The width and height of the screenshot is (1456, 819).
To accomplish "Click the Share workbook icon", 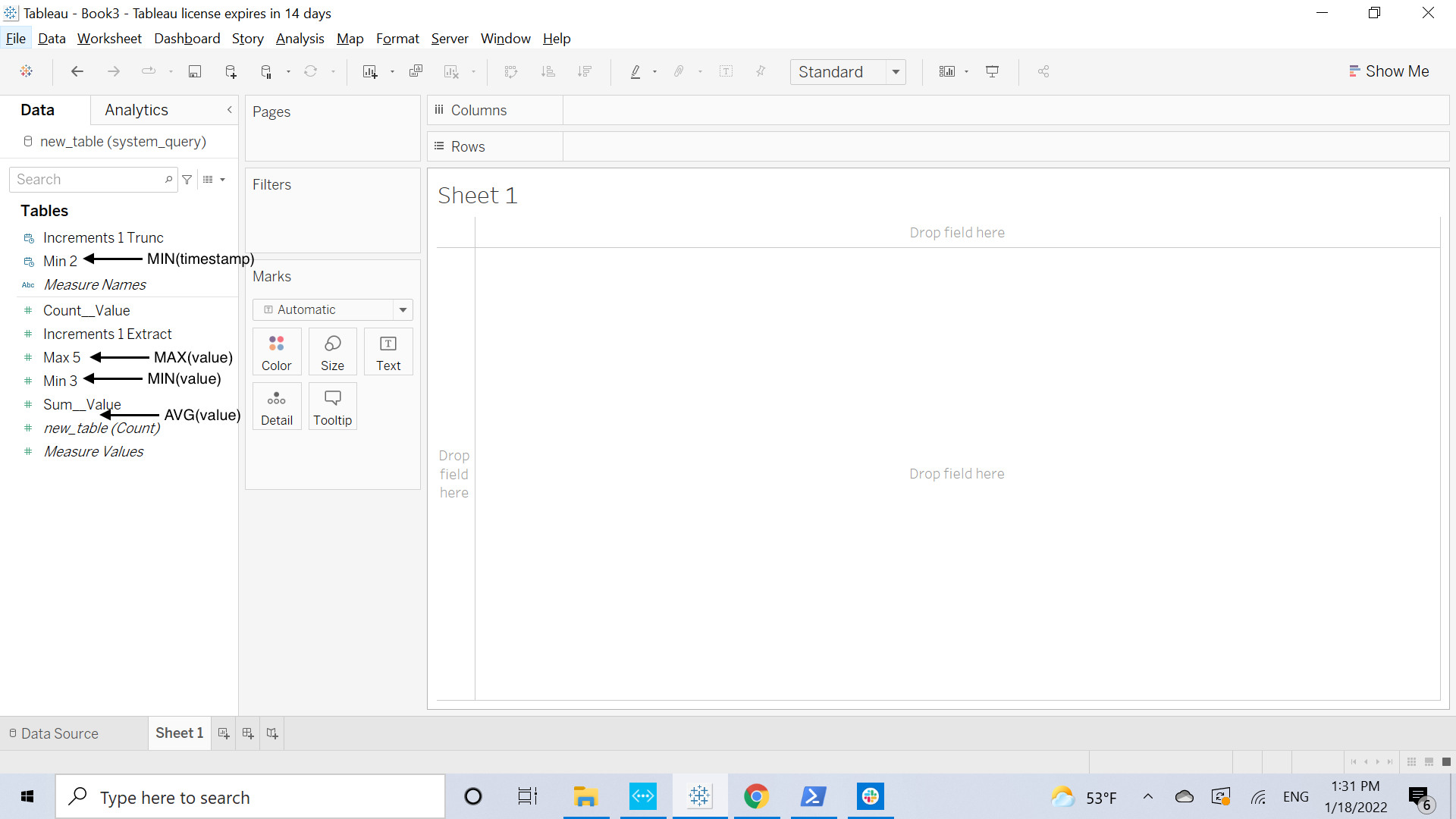I will [x=1043, y=71].
